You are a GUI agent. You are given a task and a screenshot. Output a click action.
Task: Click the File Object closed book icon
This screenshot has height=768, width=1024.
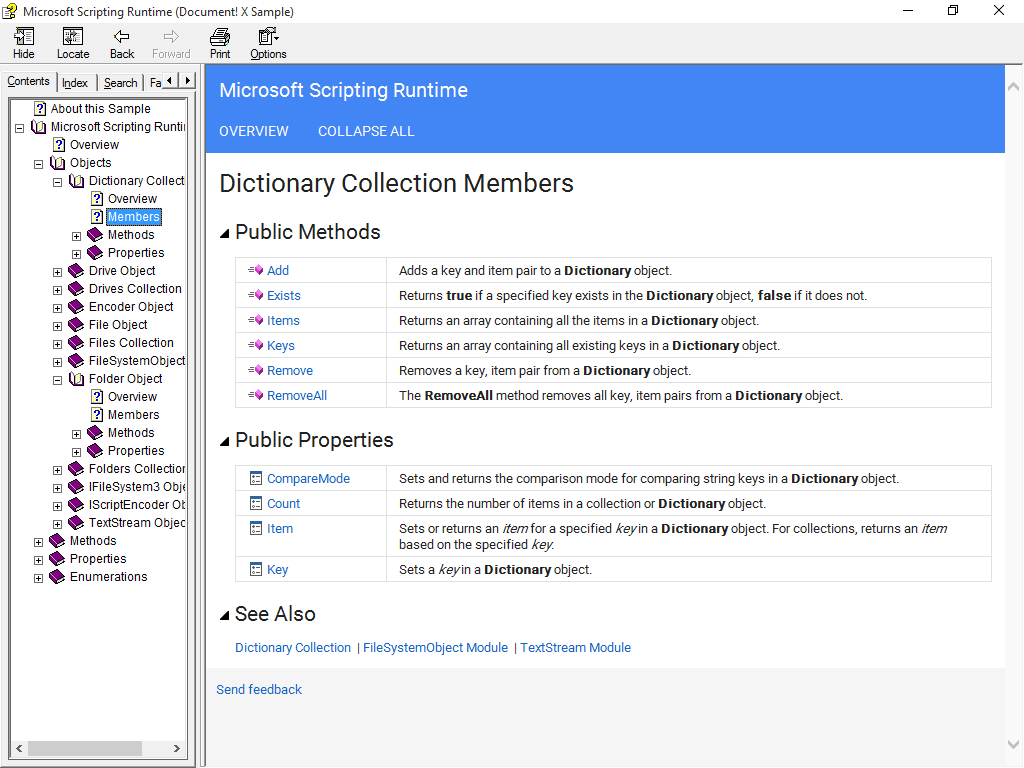click(76, 325)
